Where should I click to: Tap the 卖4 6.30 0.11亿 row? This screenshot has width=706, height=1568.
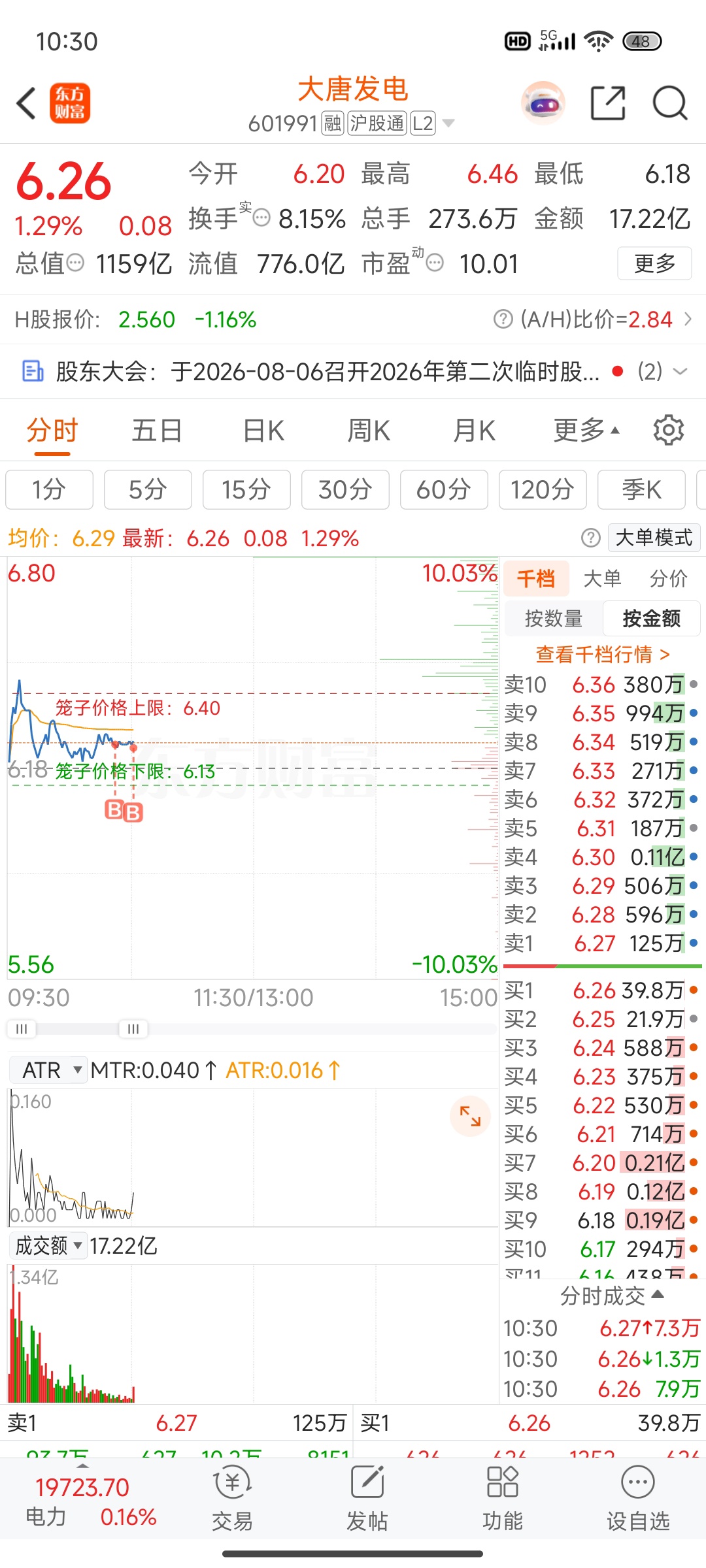tap(602, 857)
